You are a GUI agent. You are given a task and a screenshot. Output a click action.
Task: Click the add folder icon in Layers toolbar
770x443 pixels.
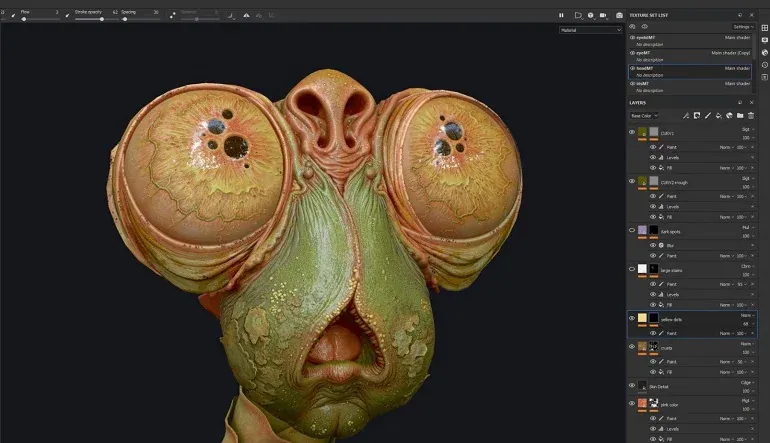(x=740, y=116)
